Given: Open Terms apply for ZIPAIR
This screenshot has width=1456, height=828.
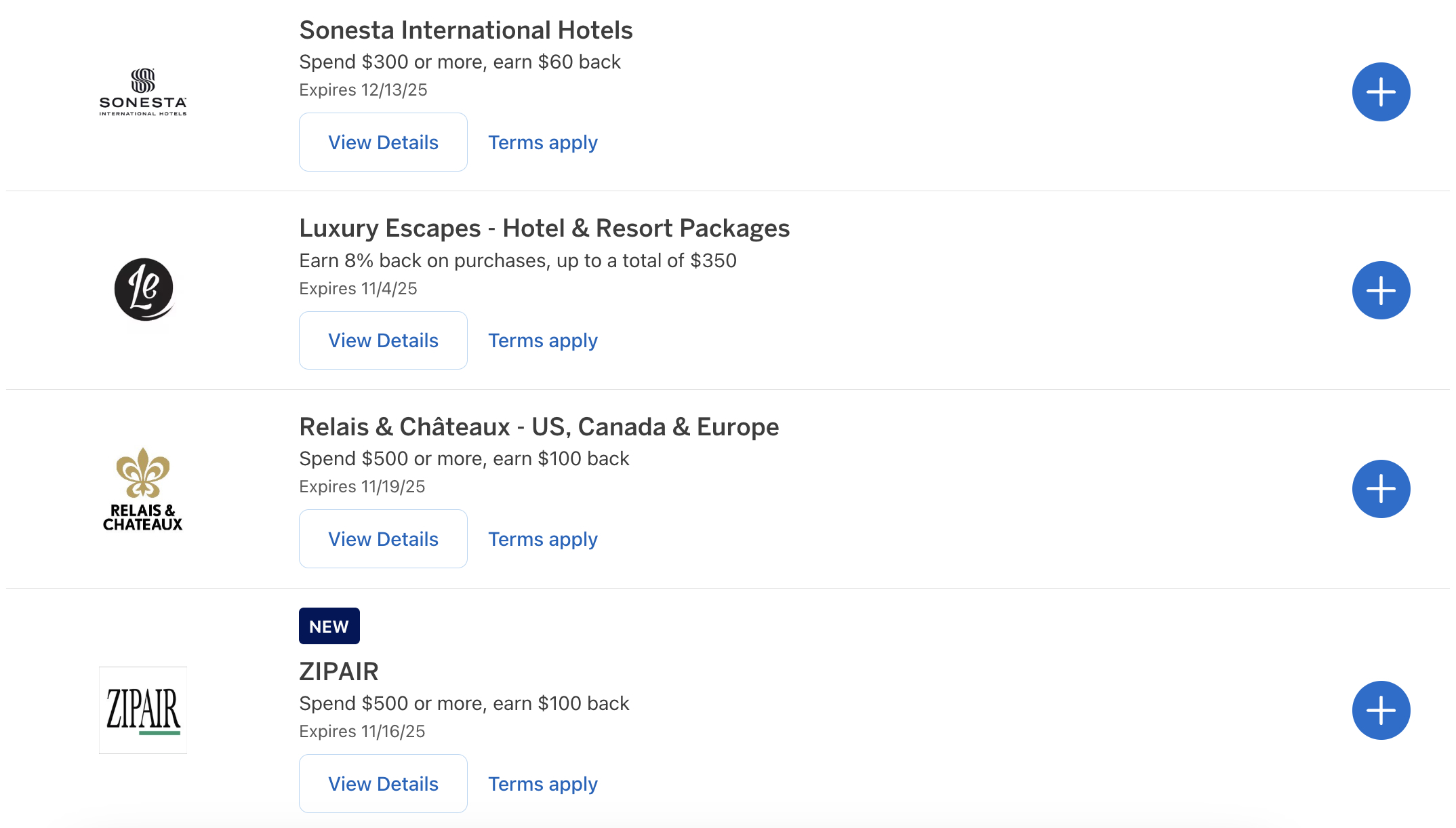Looking at the screenshot, I should click(x=543, y=784).
